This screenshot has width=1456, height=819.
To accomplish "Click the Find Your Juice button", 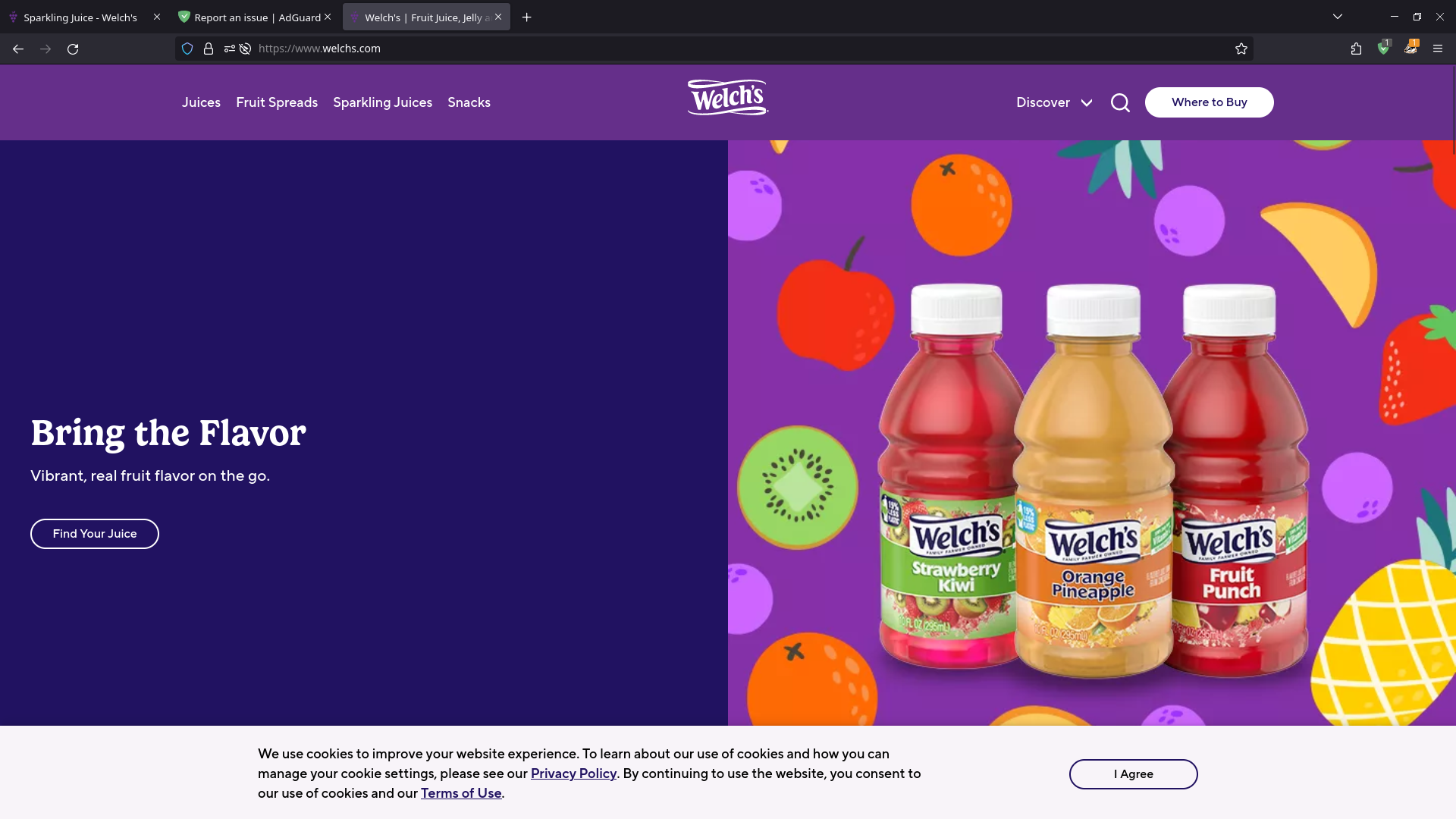I will point(94,534).
